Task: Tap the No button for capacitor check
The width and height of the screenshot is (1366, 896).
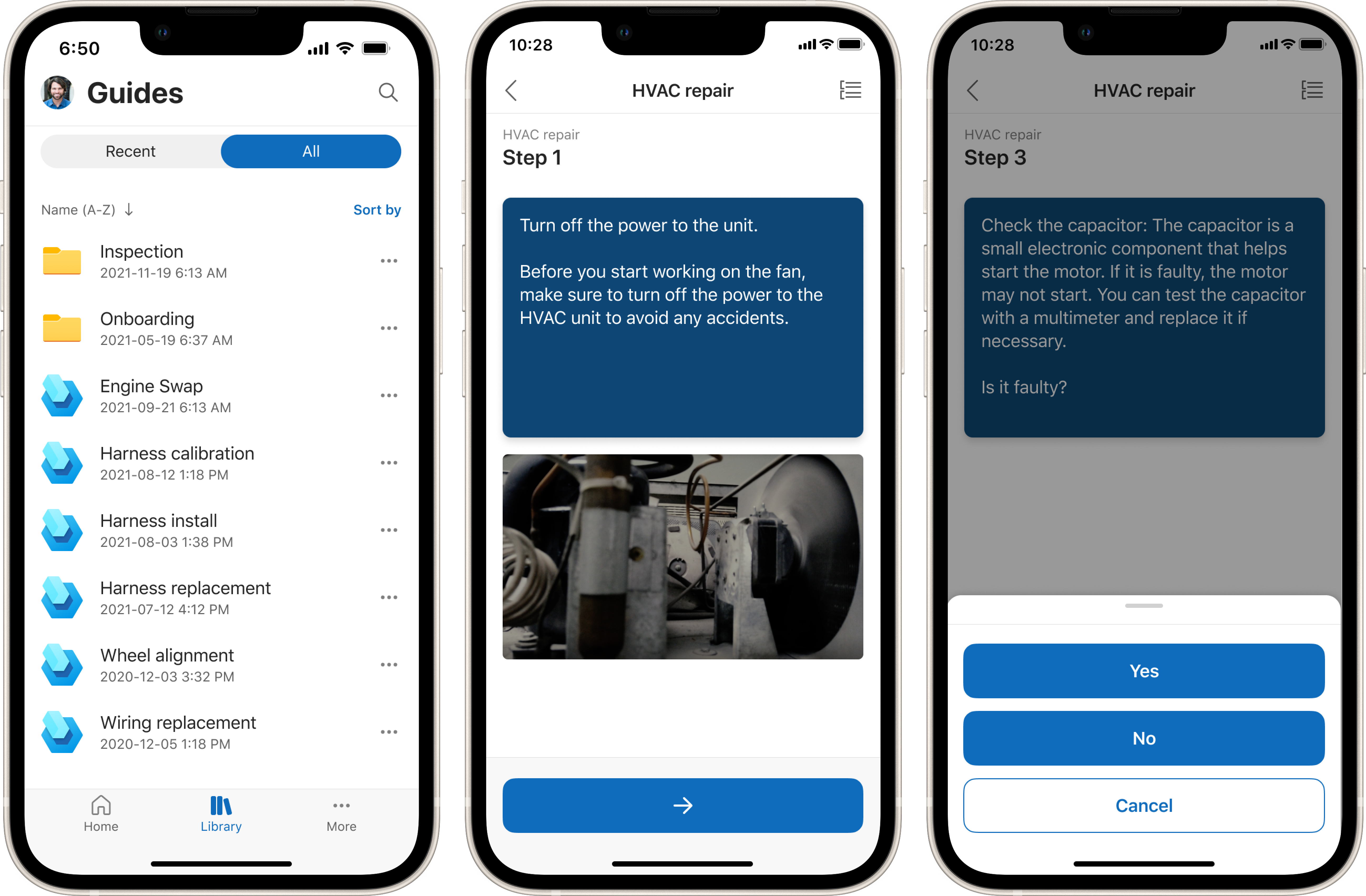Action: coord(1144,738)
